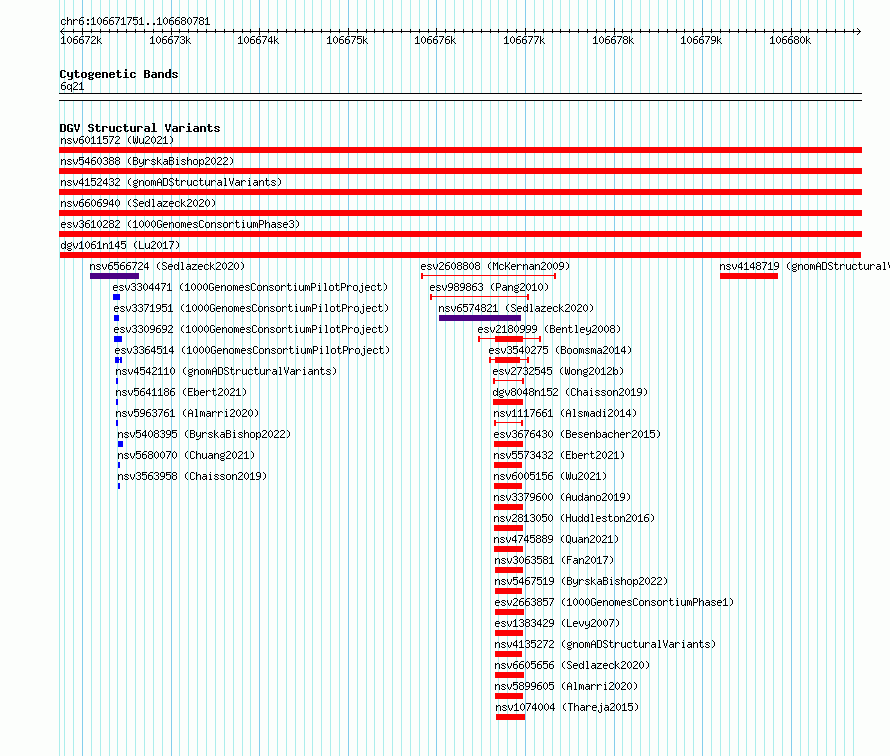
Task: Open nsv5467519 (ByrskaBishop2022) label
Action: pos(581,581)
